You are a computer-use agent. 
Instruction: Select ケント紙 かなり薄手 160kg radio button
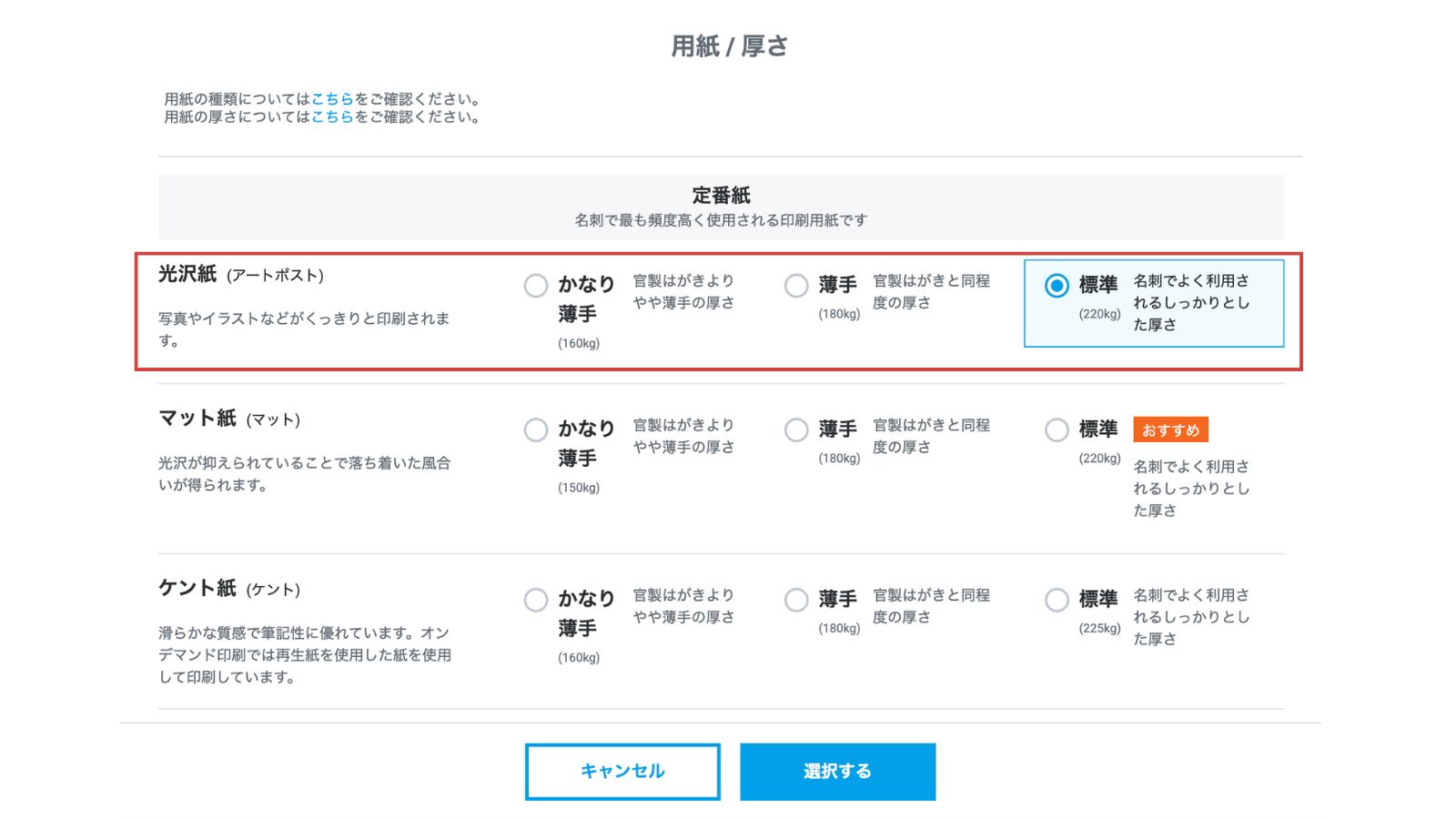pyautogui.click(x=536, y=600)
